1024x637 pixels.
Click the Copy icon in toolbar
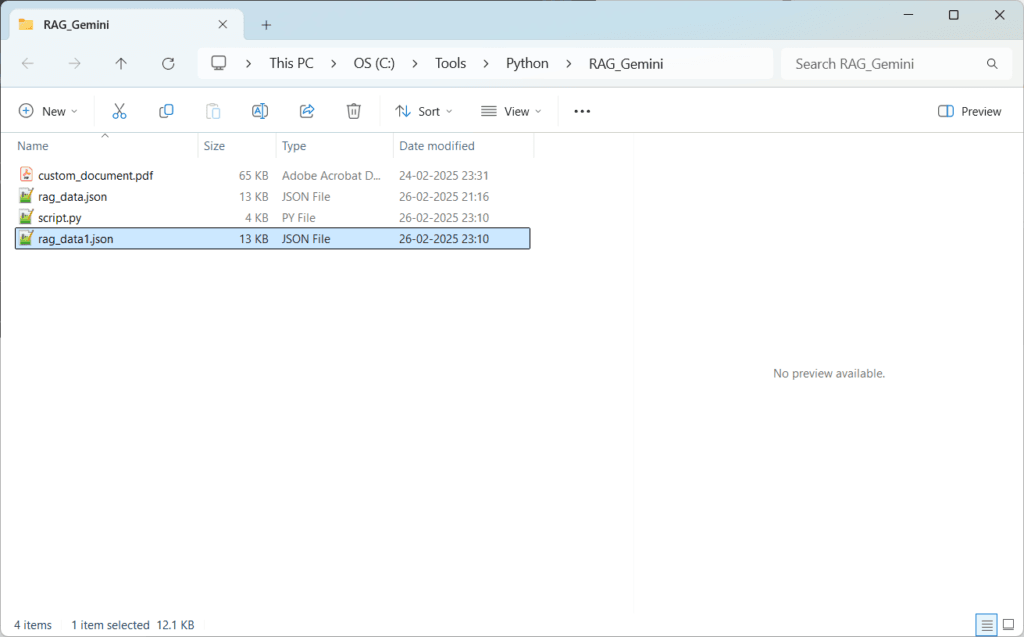click(166, 112)
